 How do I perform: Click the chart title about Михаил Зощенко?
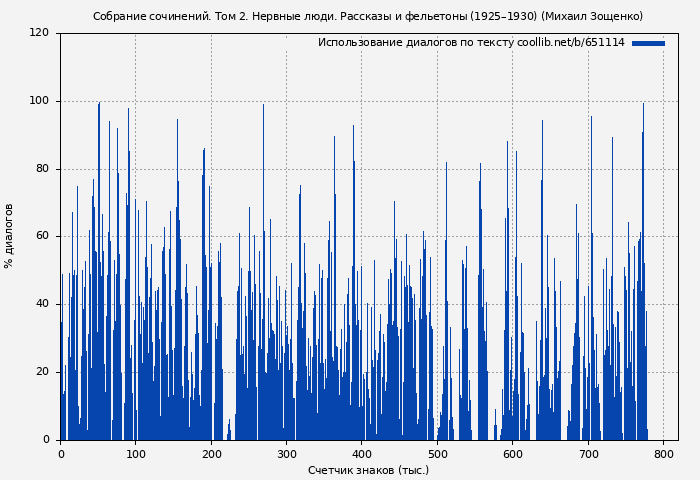tap(368, 16)
